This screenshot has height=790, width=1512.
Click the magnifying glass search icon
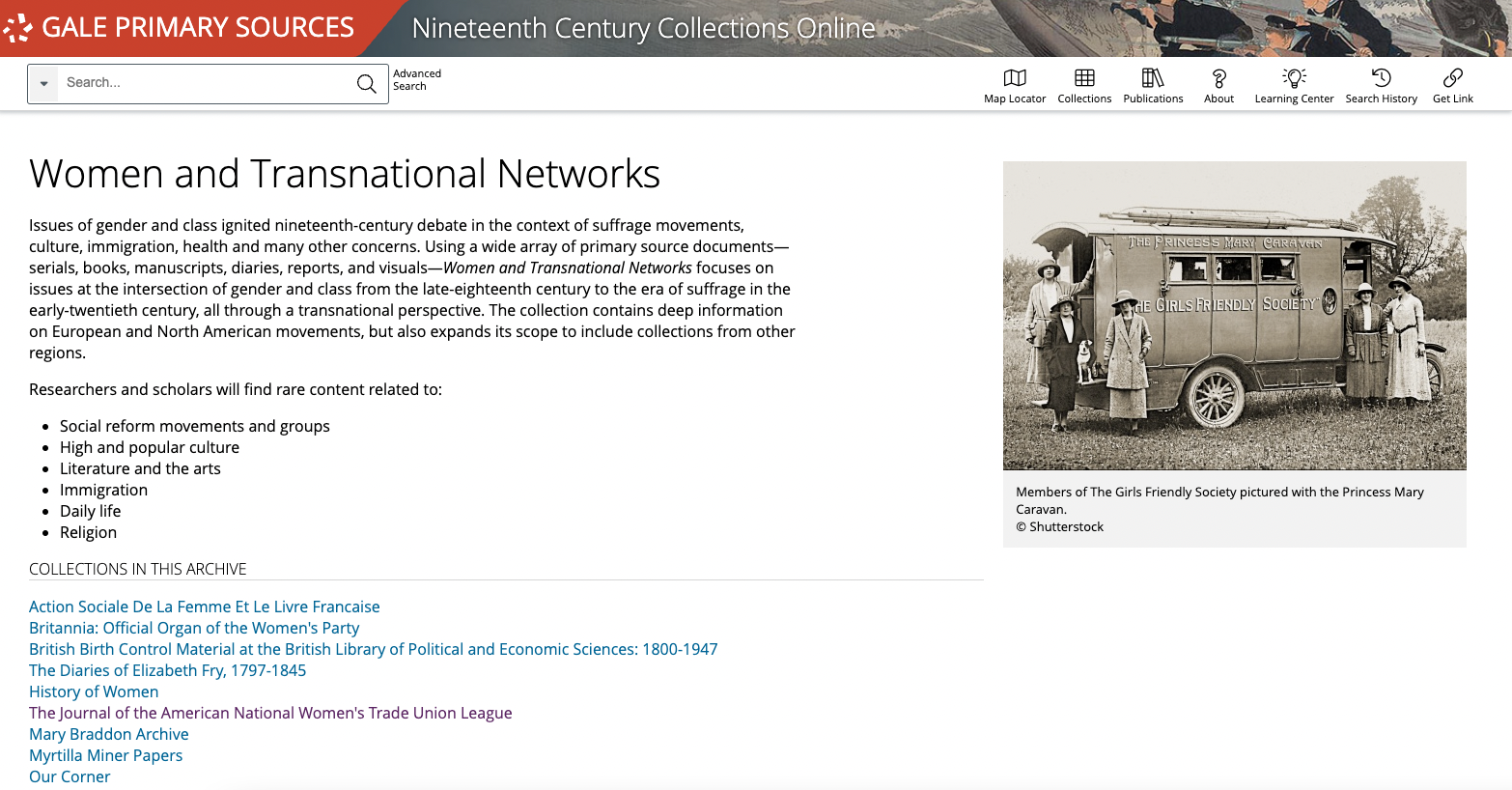(x=367, y=84)
